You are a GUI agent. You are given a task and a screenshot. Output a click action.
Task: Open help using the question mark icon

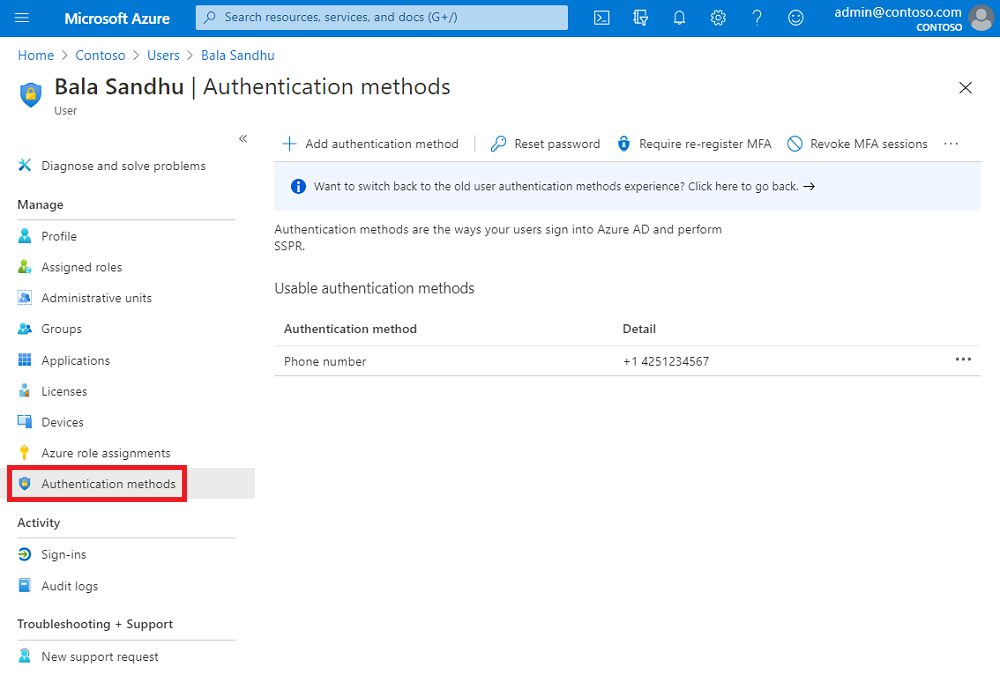[x=757, y=17]
